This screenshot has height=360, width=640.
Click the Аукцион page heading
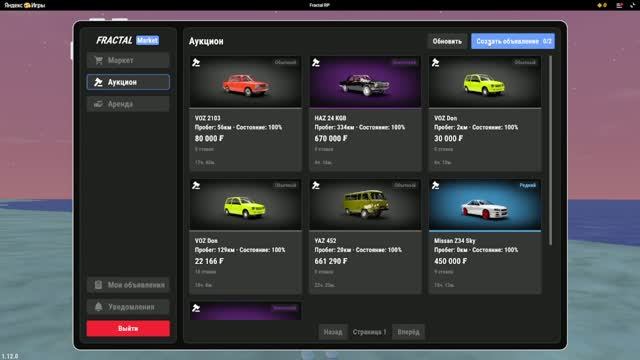tap(206, 41)
